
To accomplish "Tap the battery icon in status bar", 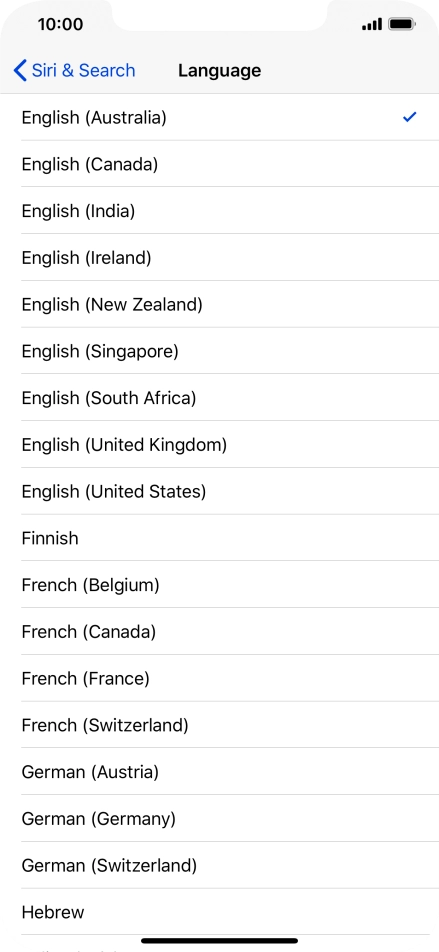I will (x=402, y=24).
